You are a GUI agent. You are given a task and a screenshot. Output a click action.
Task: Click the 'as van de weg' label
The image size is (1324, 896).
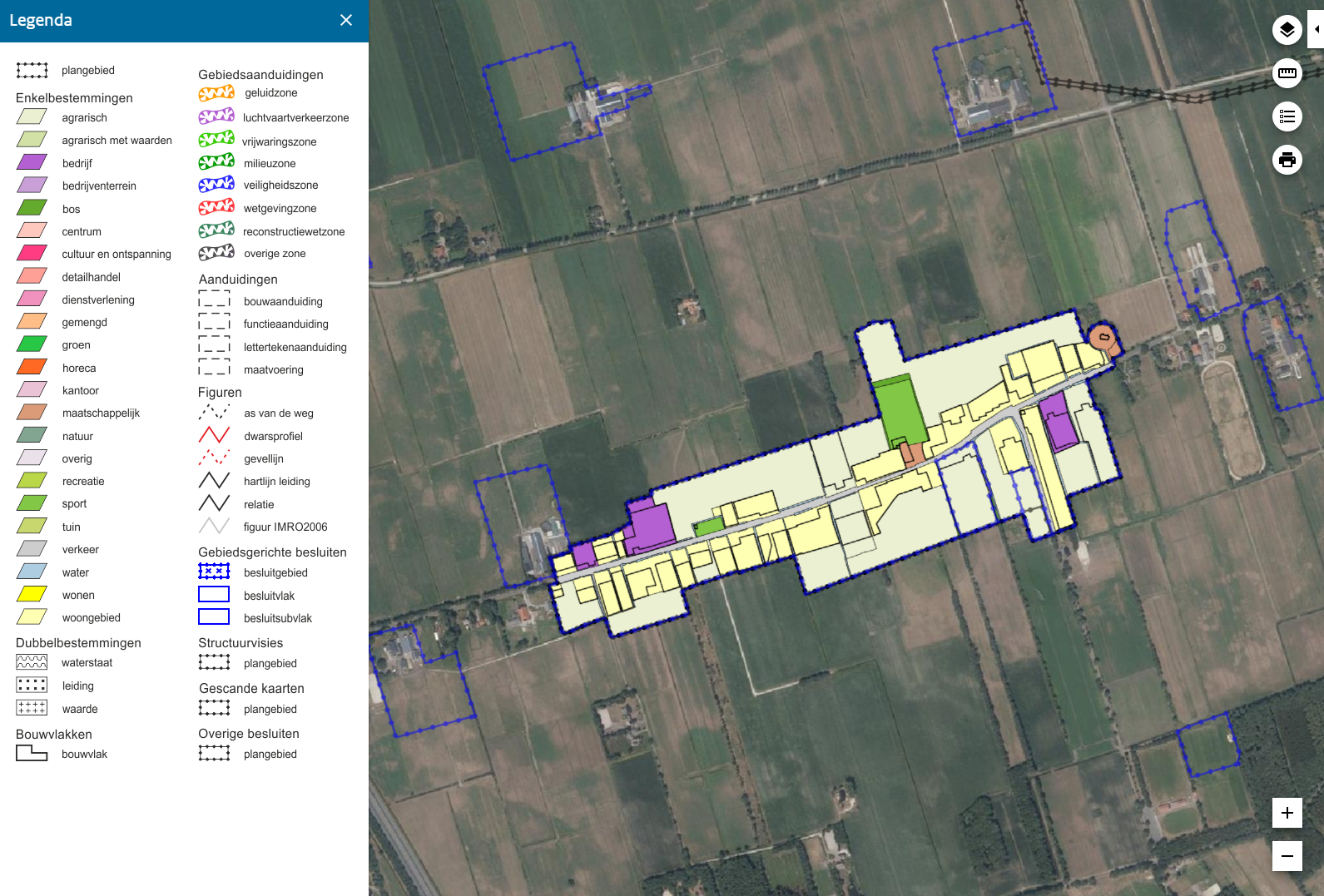[x=278, y=413]
